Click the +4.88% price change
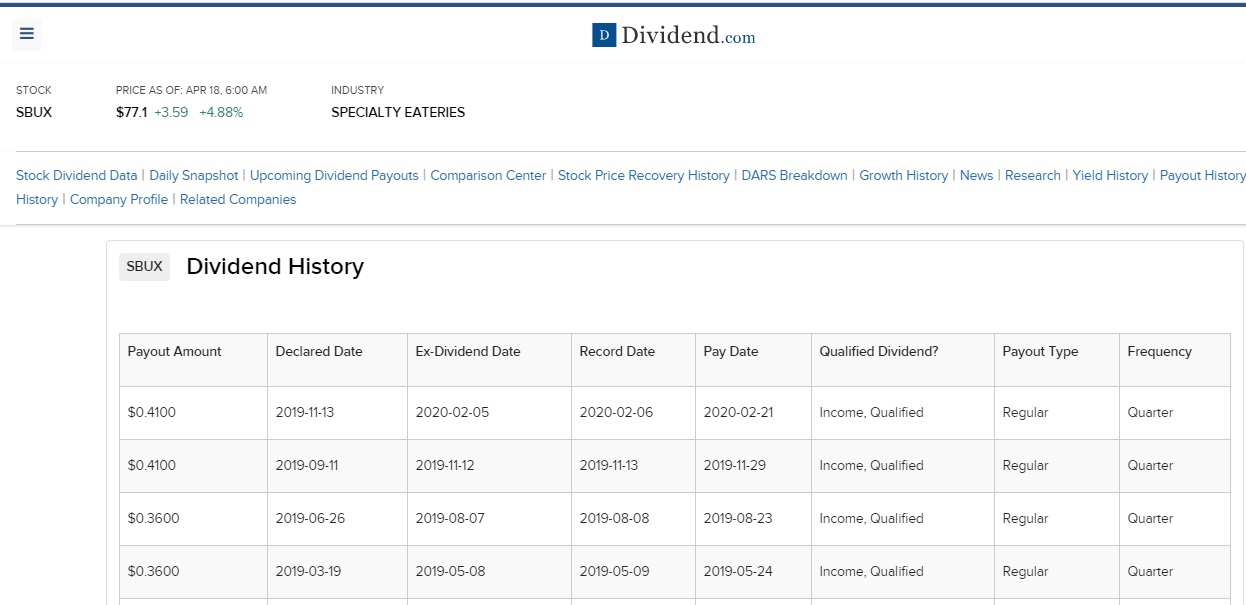The image size is (1246, 605). (x=221, y=112)
